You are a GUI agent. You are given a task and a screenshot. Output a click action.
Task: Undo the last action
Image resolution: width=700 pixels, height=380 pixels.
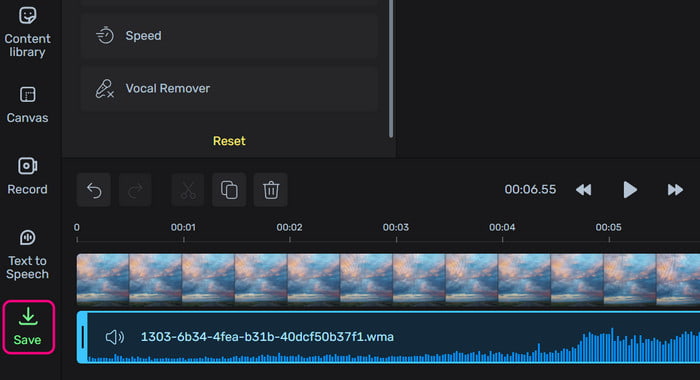[94, 190]
